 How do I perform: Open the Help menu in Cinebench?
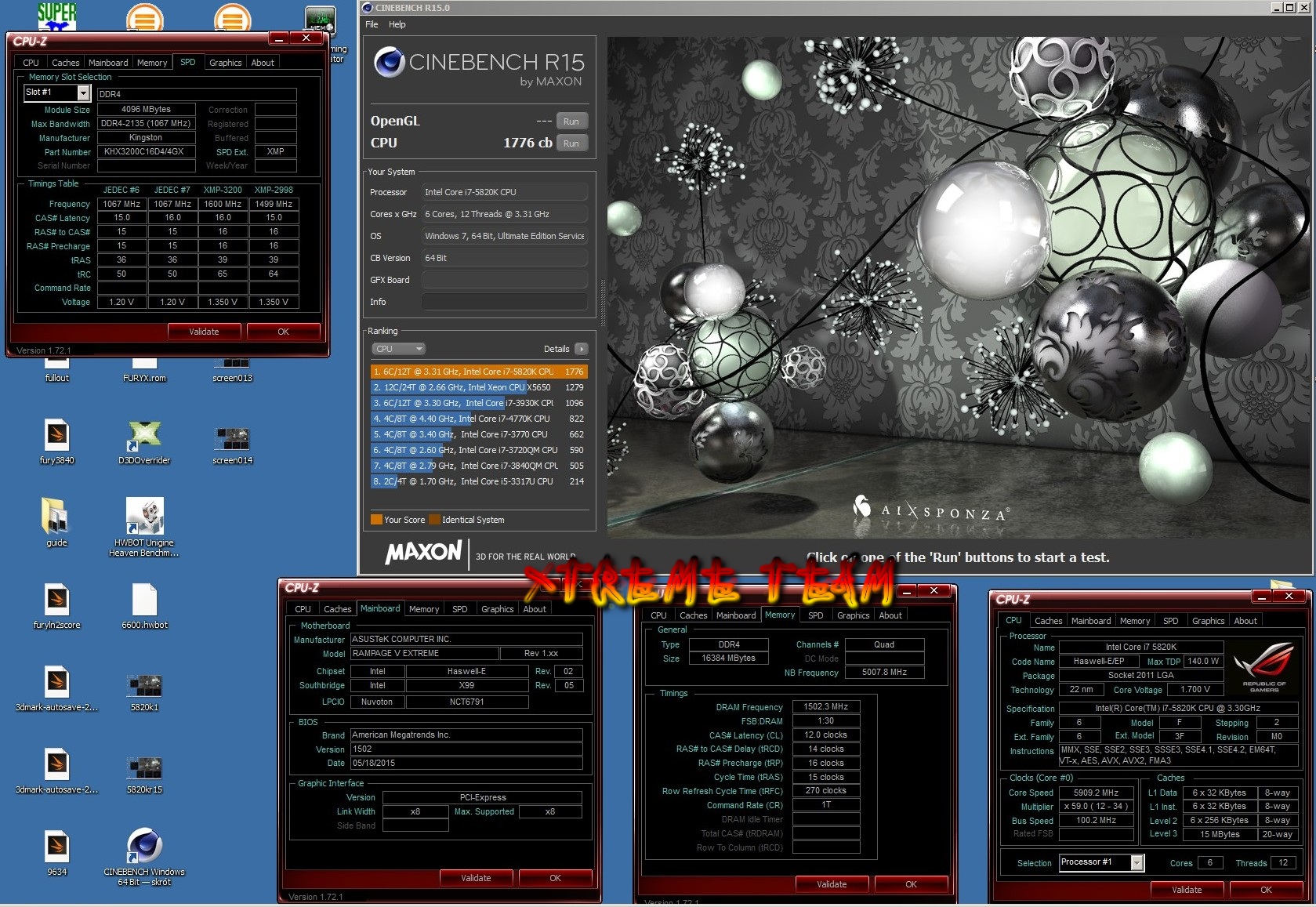pyautogui.click(x=397, y=24)
